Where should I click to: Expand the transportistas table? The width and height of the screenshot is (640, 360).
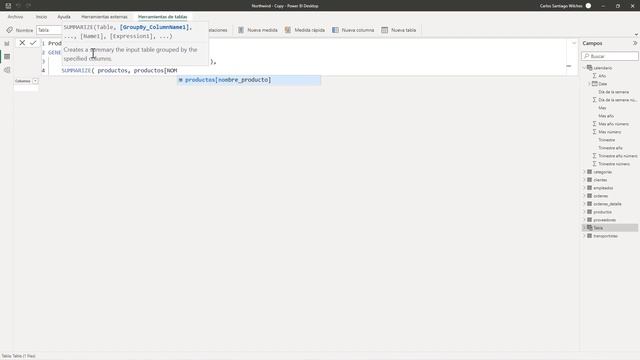584,236
